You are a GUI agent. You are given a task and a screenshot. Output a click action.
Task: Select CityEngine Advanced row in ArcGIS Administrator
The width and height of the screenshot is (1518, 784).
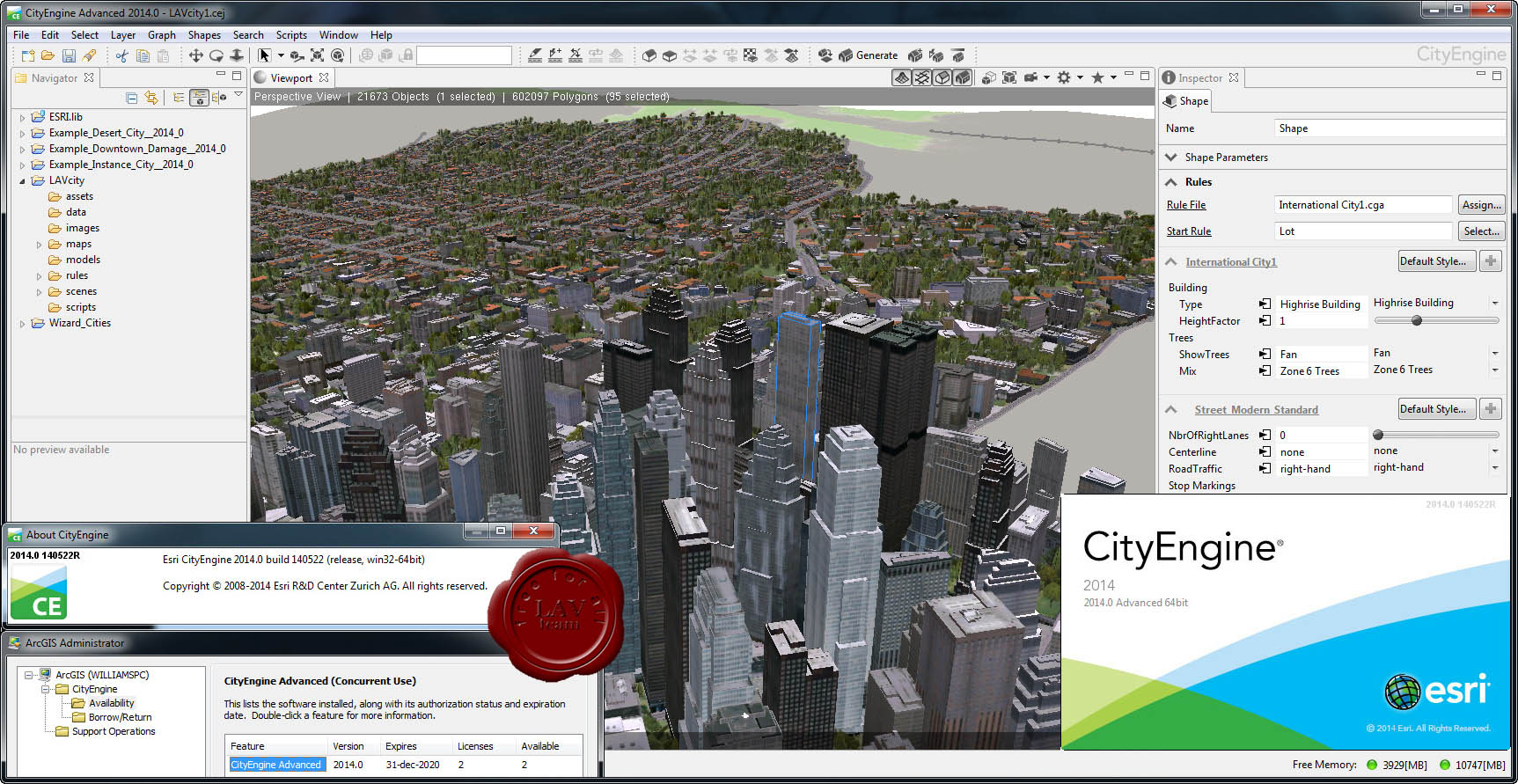tap(404, 765)
